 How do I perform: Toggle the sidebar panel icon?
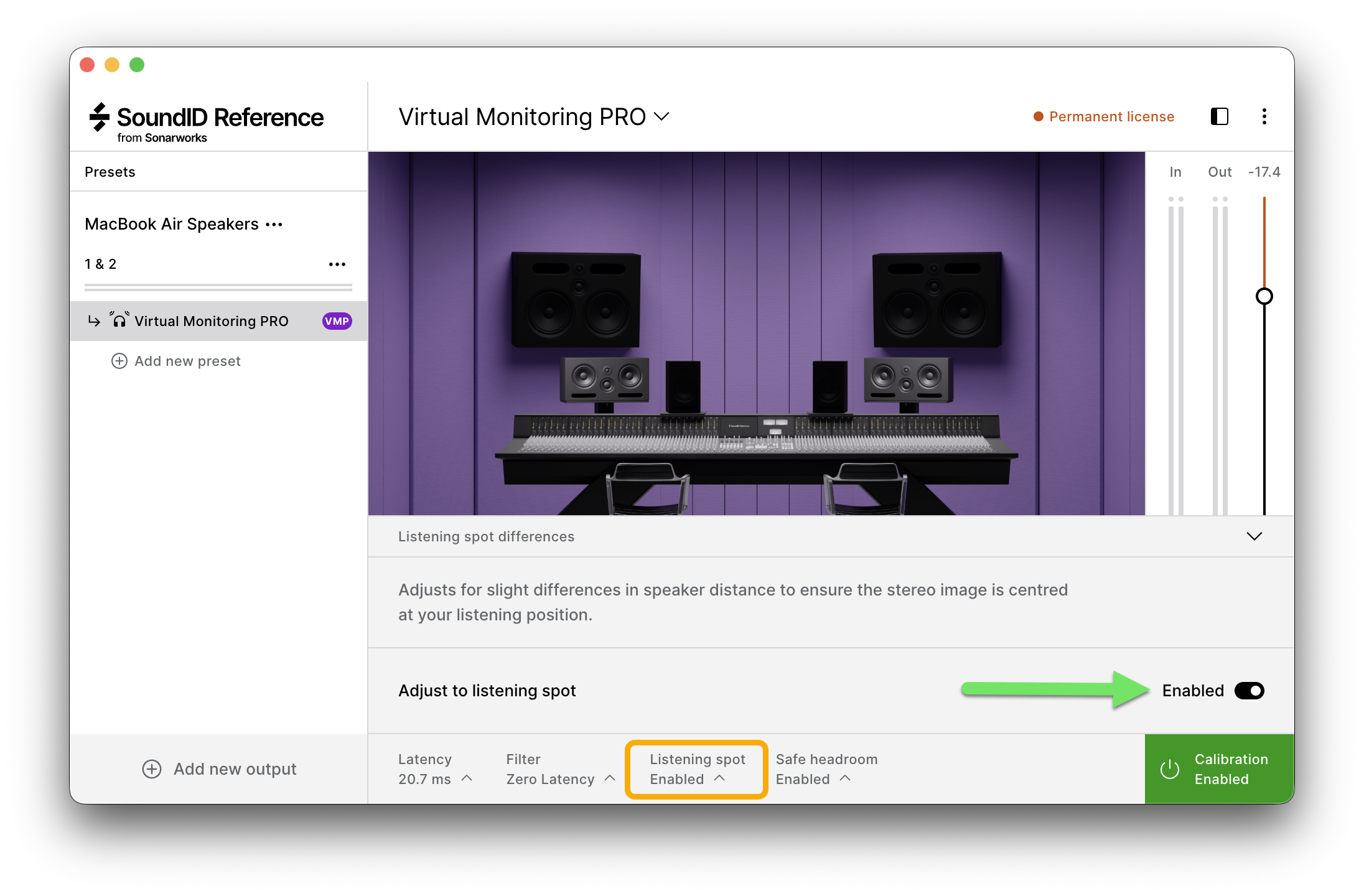coord(1219,116)
